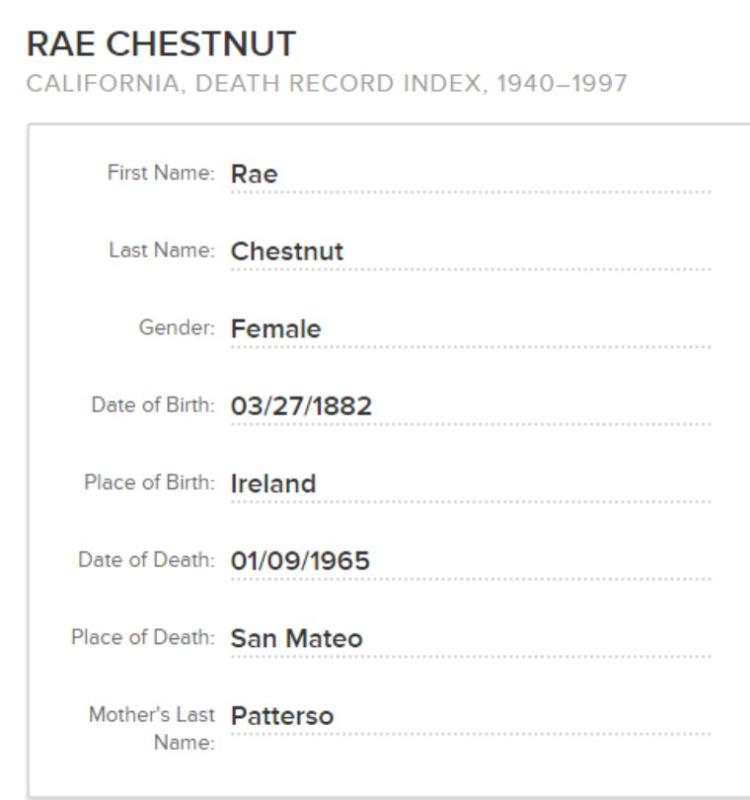Select the Gender label
Image resolution: width=750 pixels, height=800 pixels.
[x=177, y=327]
